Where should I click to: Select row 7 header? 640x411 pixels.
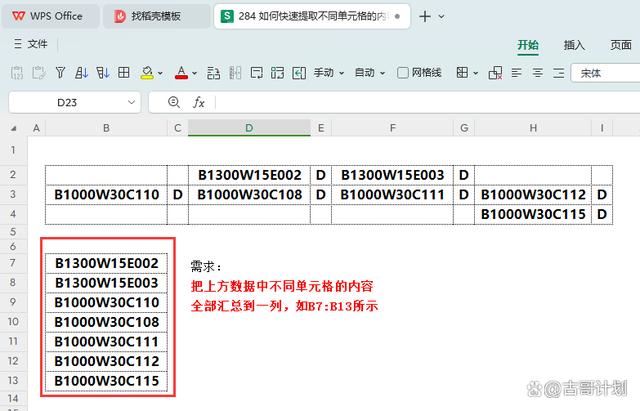13,263
